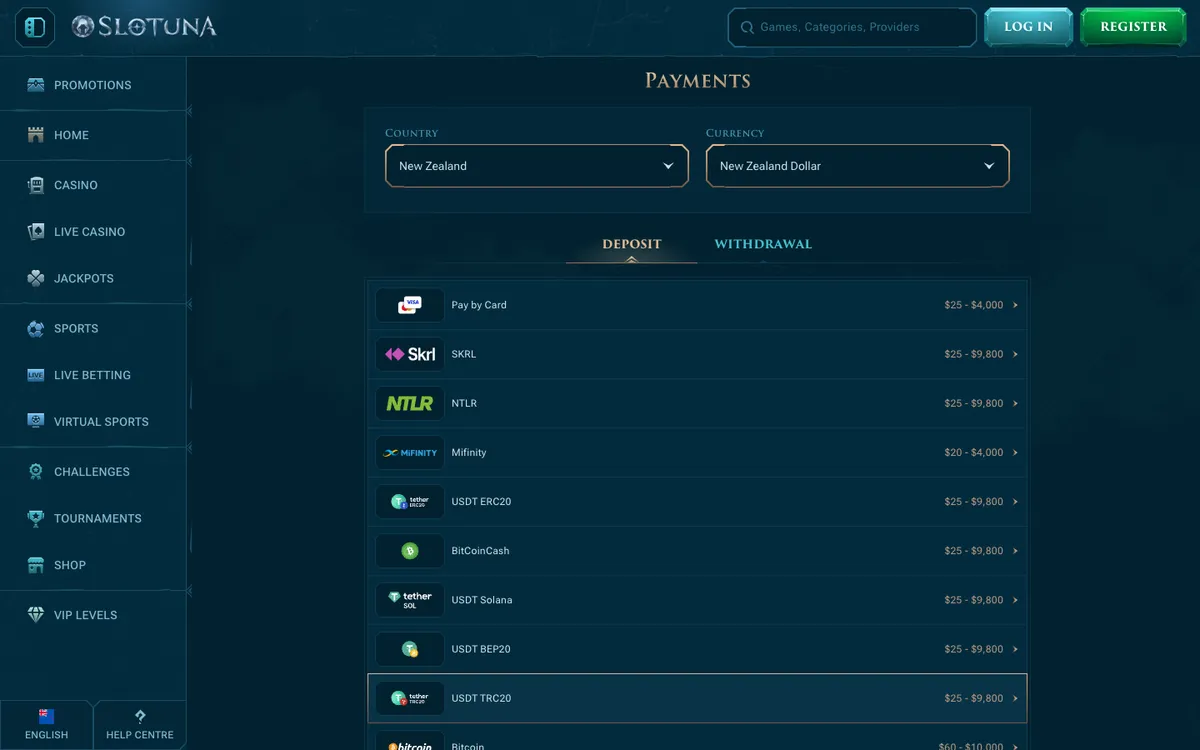Image resolution: width=1200 pixels, height=750 pixels.
Task: Click the games search input field
Action: click(x=852, y=28)
